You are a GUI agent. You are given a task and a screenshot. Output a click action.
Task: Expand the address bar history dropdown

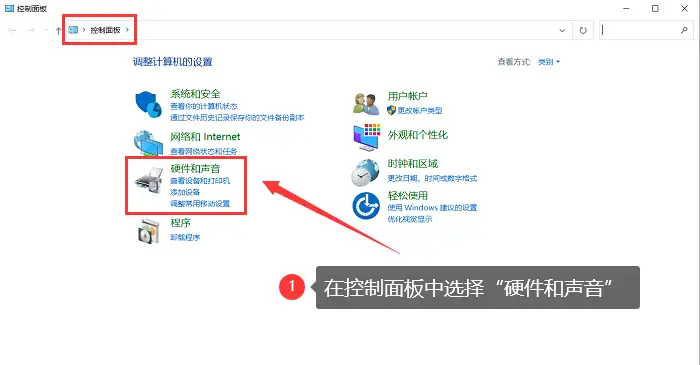[562, 30]
